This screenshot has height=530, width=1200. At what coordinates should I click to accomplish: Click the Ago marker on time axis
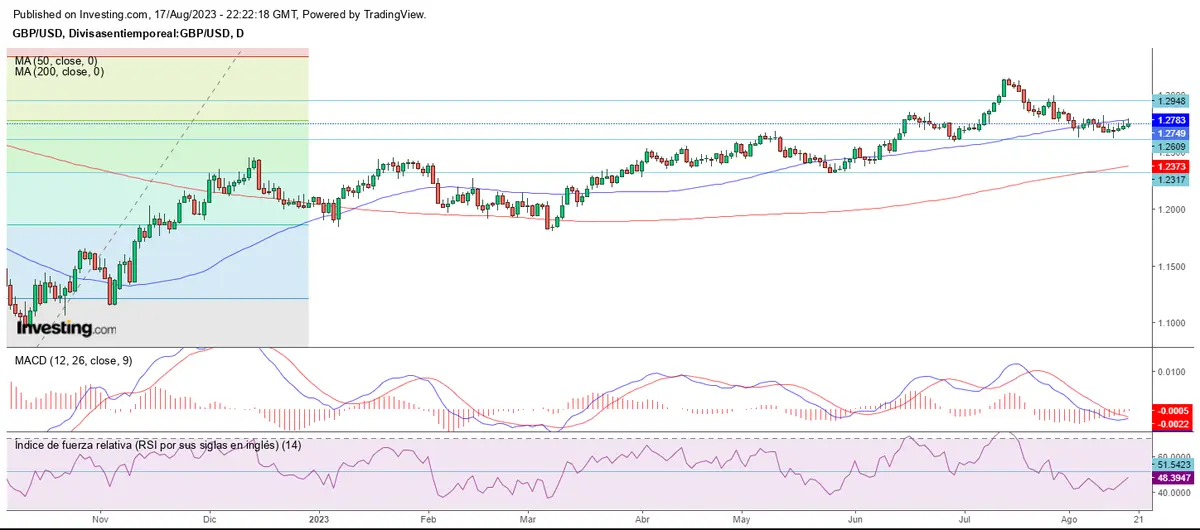1069,520
